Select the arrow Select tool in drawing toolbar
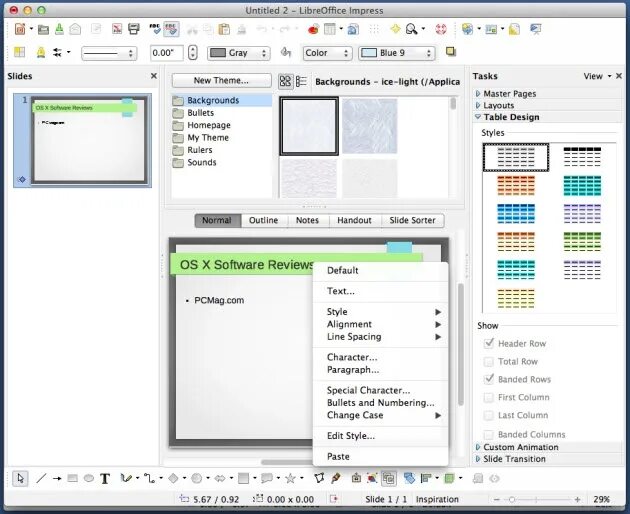 [20, 478]
